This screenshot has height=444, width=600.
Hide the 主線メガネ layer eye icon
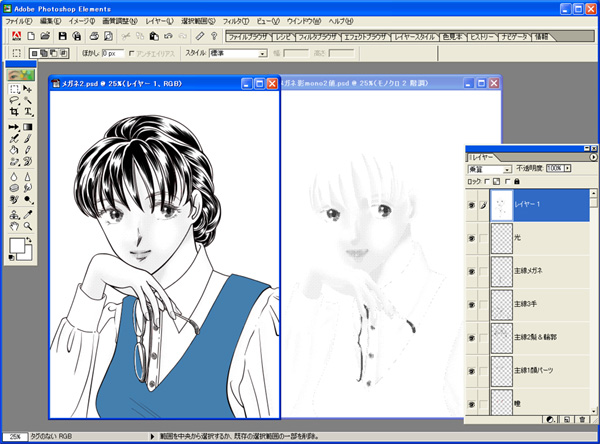tap(472, 271)
